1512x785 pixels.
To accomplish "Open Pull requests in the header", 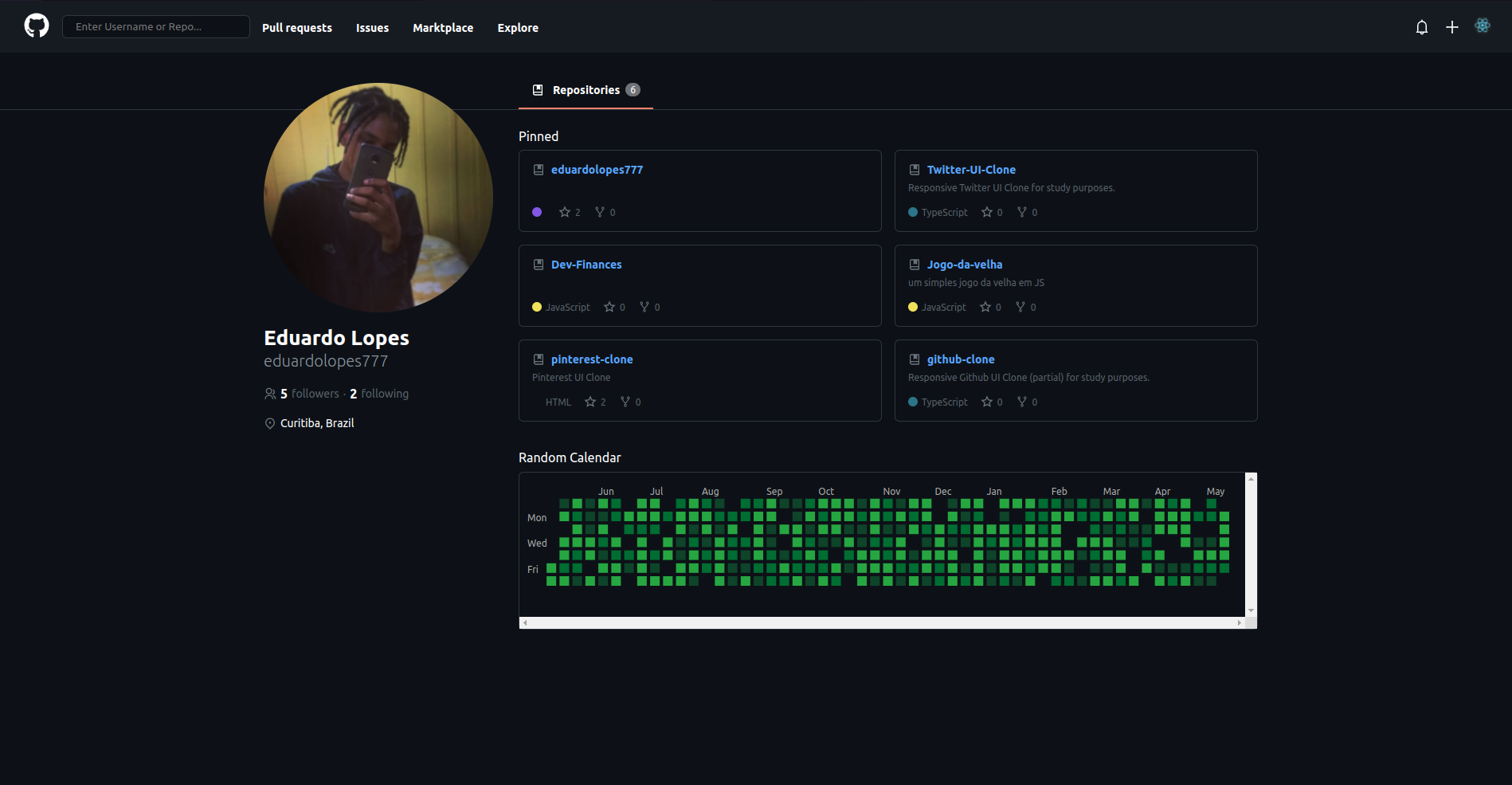I will tap(297, 28).
